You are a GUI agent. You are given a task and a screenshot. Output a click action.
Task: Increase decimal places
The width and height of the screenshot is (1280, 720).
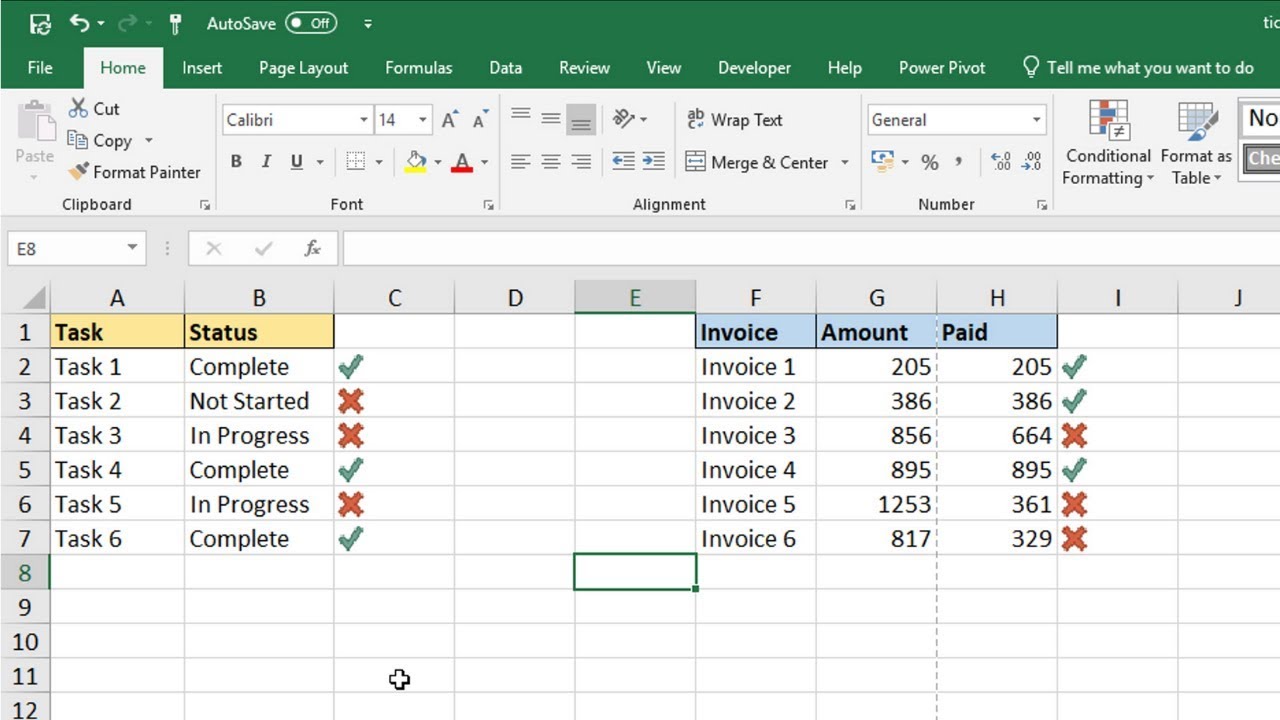pos(1000,162)
